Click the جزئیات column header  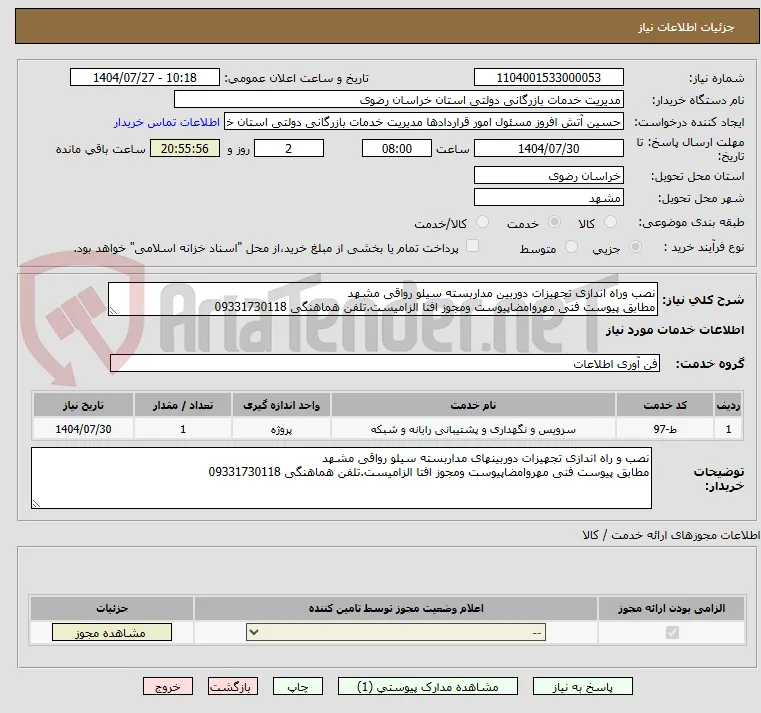[112, 608]
